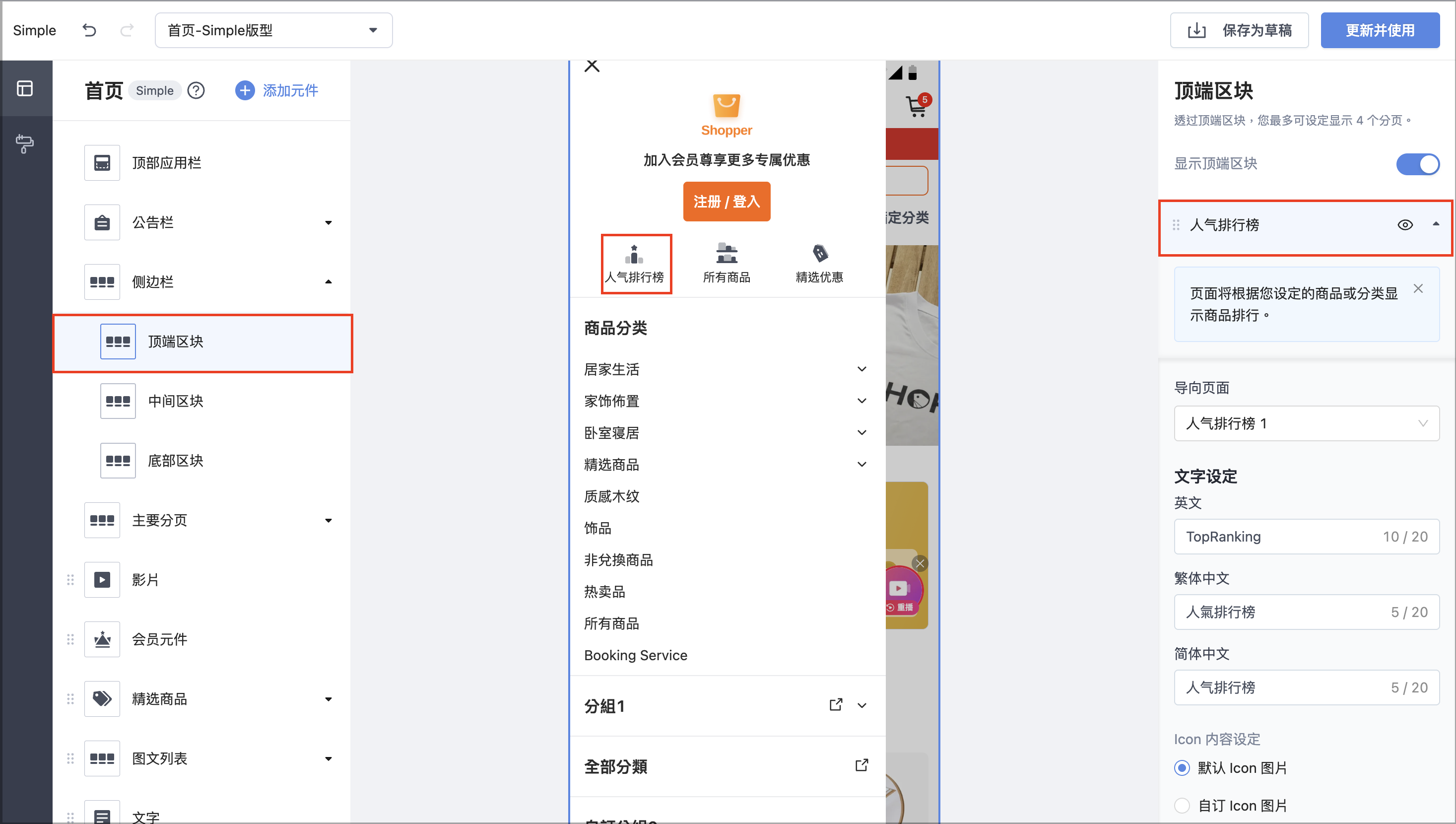Screen dimensions: 1456x824
Task: Select the 精选商品 tag icon
Action: point(102,699)
